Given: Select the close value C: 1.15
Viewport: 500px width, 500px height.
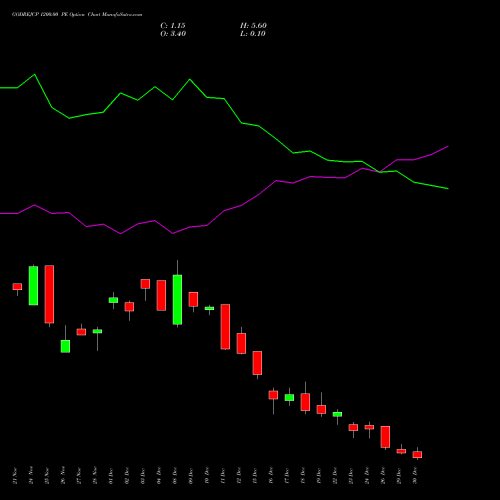Looking at the screenshot, I should [173, 26].
